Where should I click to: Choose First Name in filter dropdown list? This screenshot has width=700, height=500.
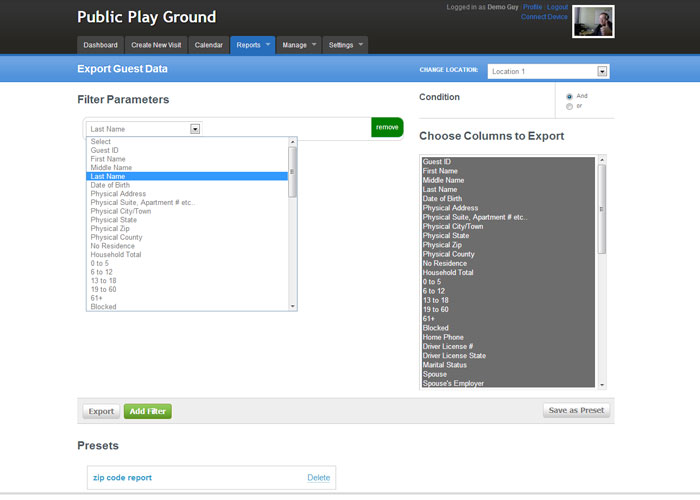tap(187, 159)
